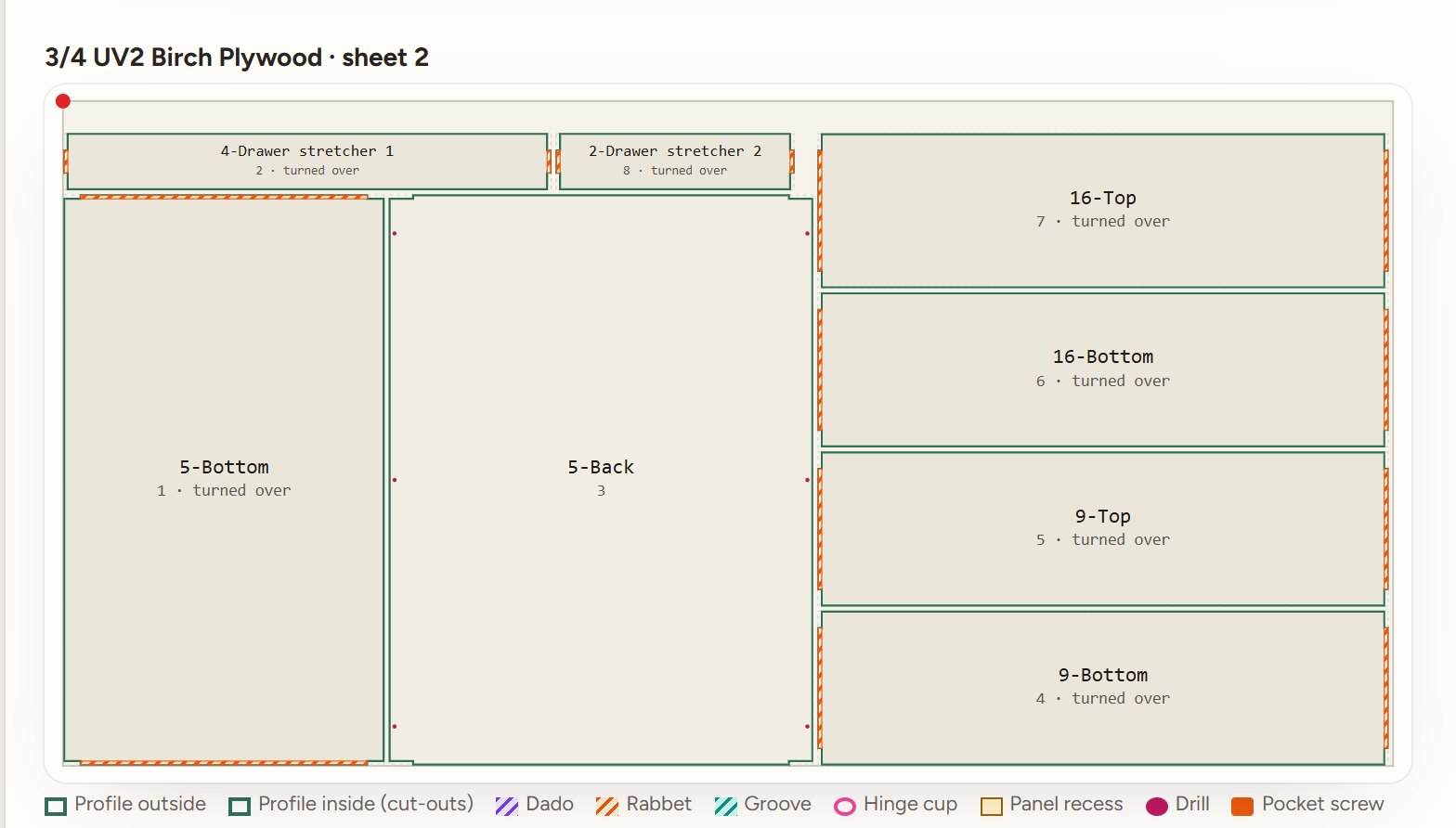This screenshot has width=1456, height=828.
Task: Click the 16-Top part panel
Action: point(1103,211)
